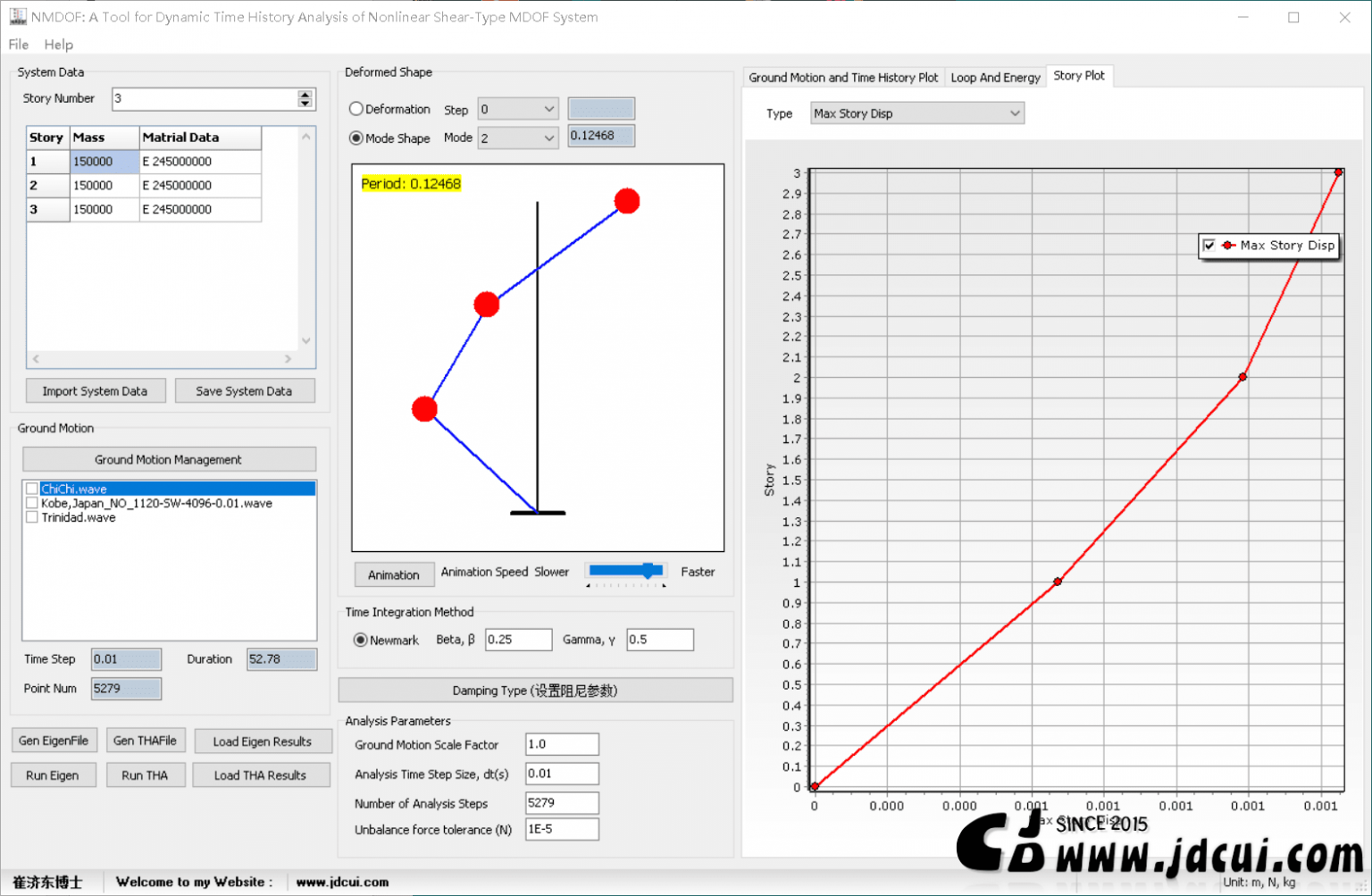
Task: Check the Trinidad.wave checkbox
Action: [32, 516]
